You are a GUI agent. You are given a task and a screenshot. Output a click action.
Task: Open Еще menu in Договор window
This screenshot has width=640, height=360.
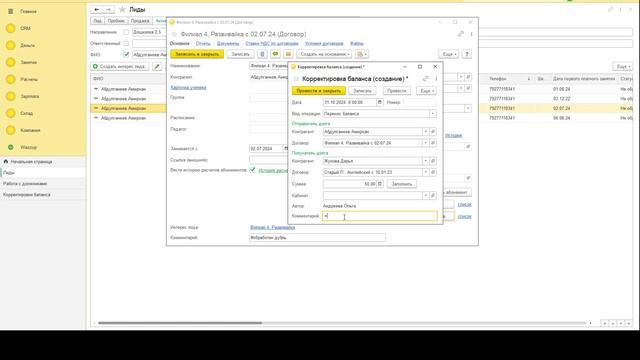click(449, 54)
